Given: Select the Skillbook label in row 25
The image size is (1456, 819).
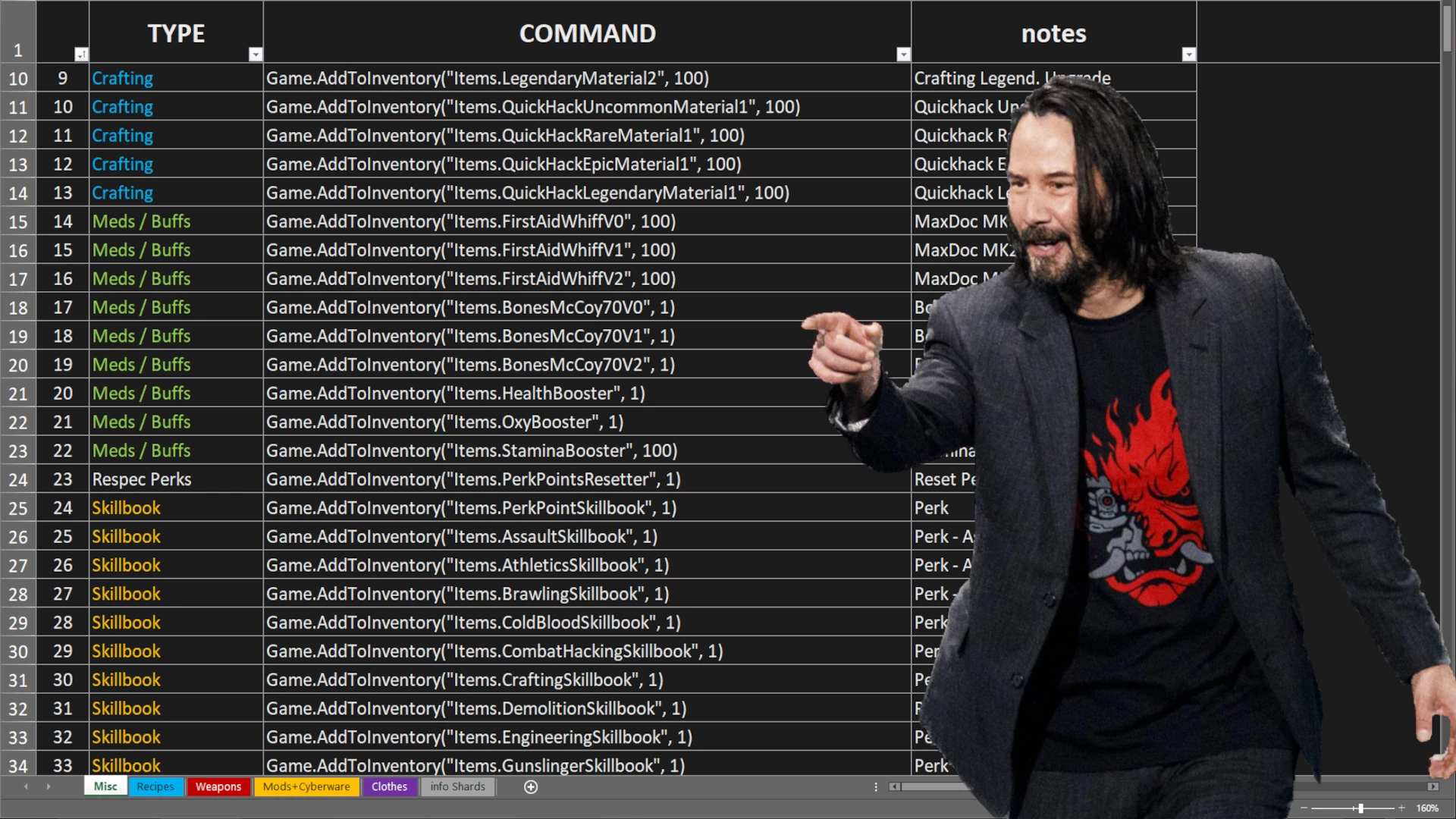Looking at the screenshot, I should click(x=125, y=508).
